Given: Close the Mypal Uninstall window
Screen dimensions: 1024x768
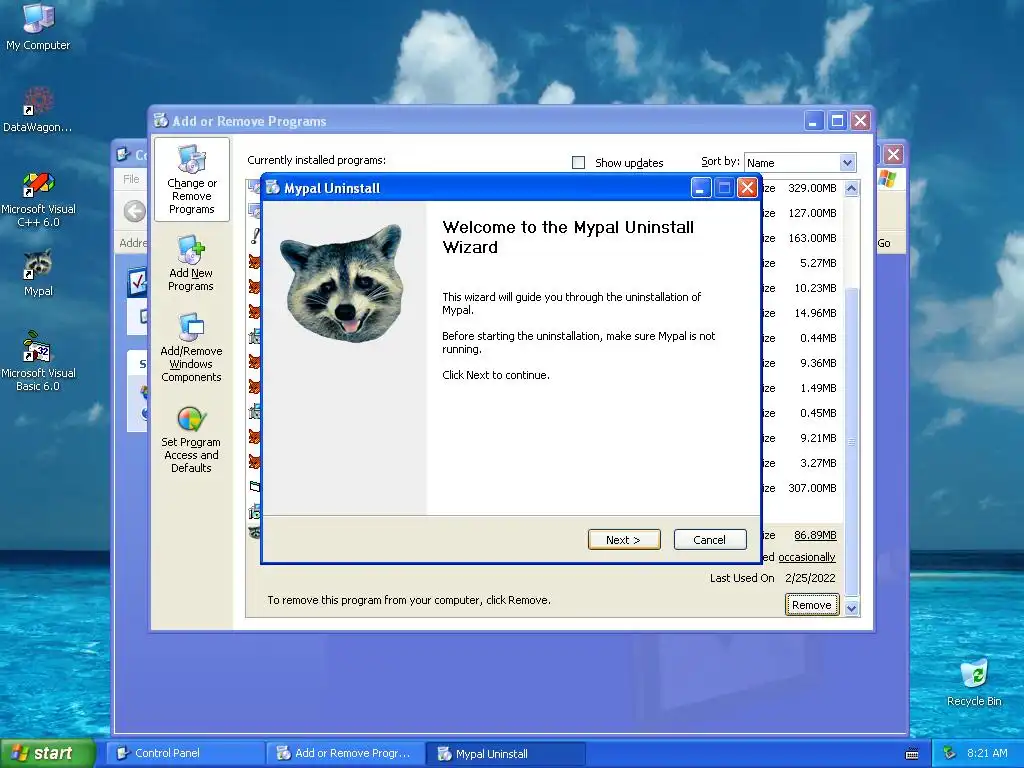Looking at the screenshot, I should pos(747,188).
